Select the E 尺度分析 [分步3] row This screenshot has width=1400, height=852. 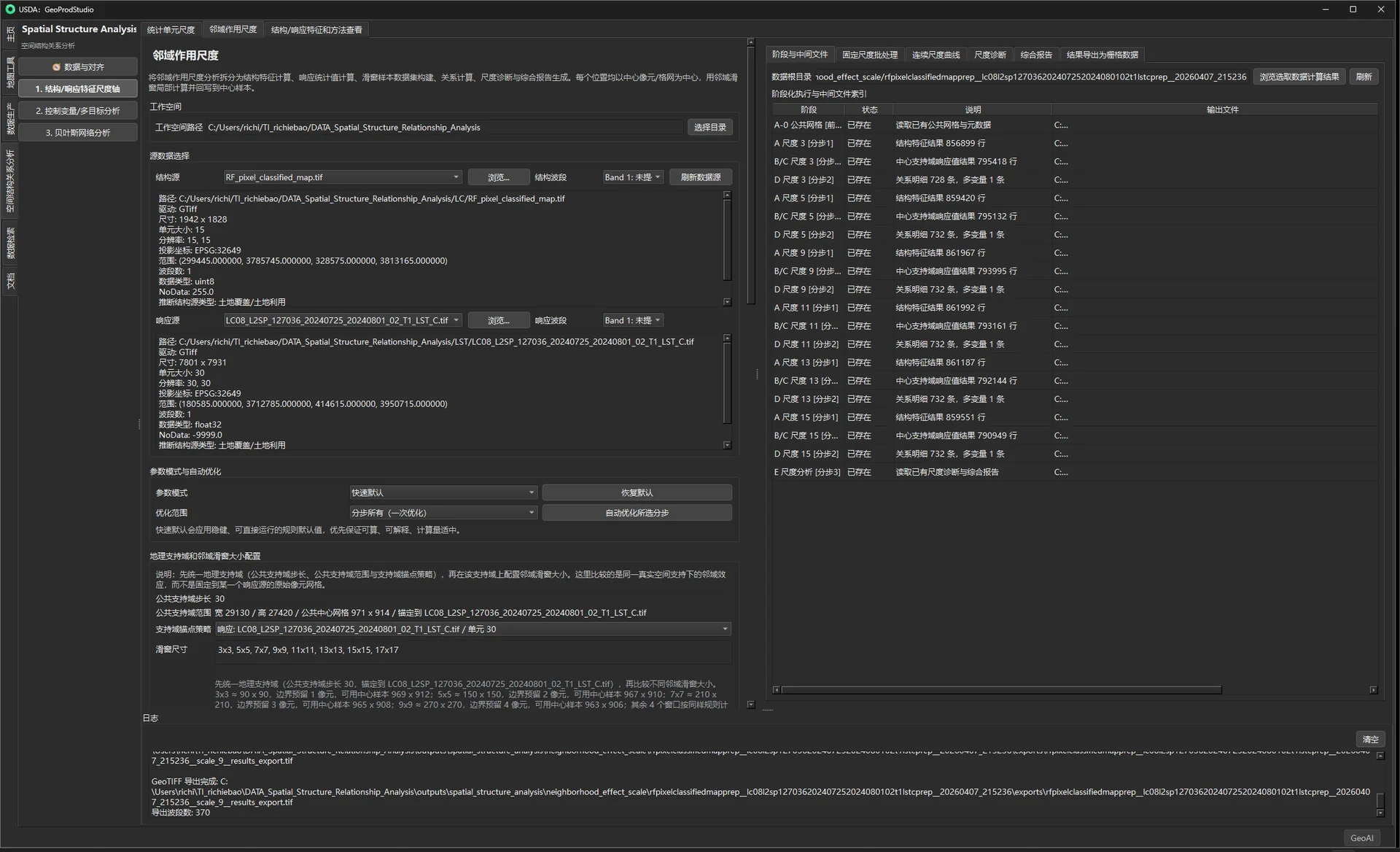click(1075, 472)
